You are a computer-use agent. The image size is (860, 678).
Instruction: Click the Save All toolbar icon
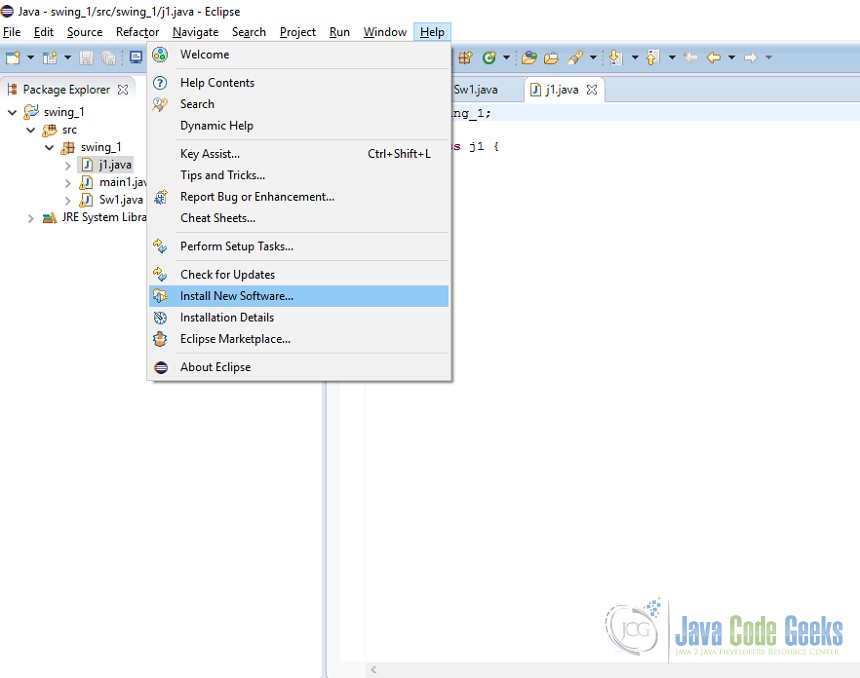point(107,57)
